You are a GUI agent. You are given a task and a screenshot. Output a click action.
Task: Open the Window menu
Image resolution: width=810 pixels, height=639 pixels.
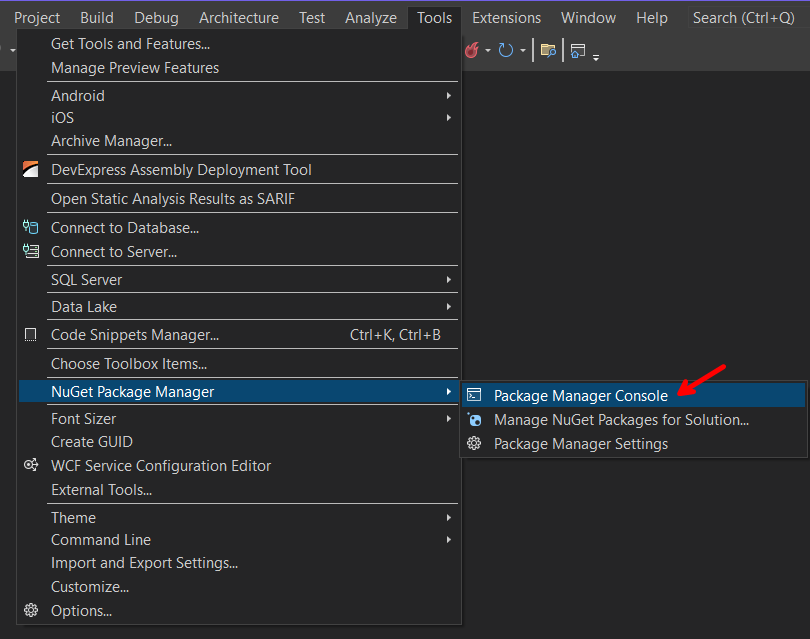(588, 18)
